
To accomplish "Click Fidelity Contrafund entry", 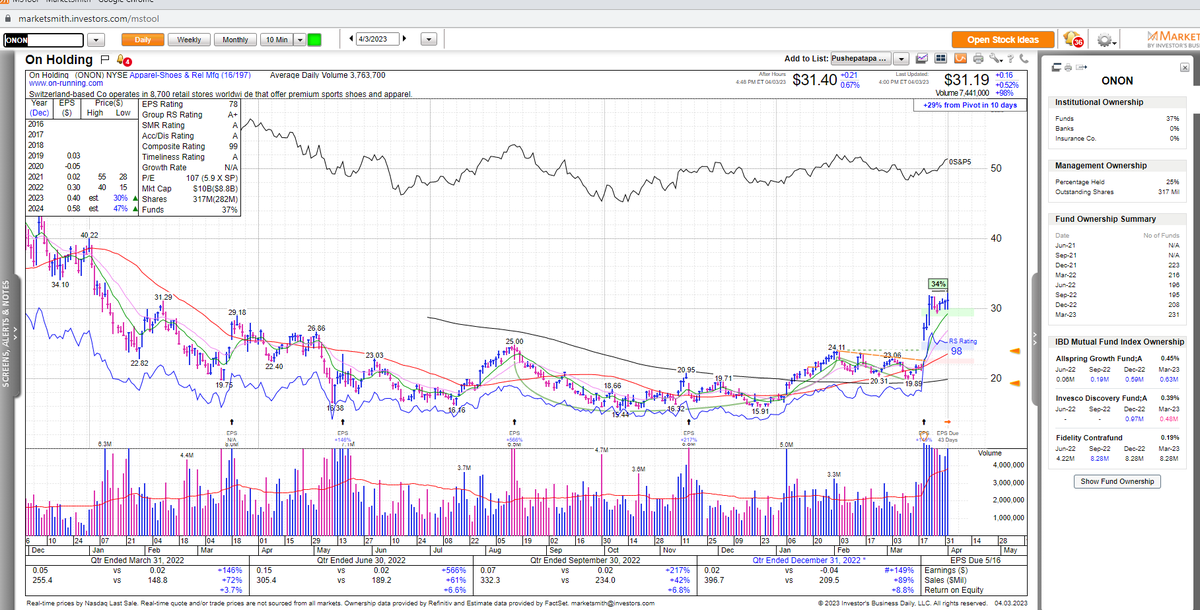I will click(1091, 437).
